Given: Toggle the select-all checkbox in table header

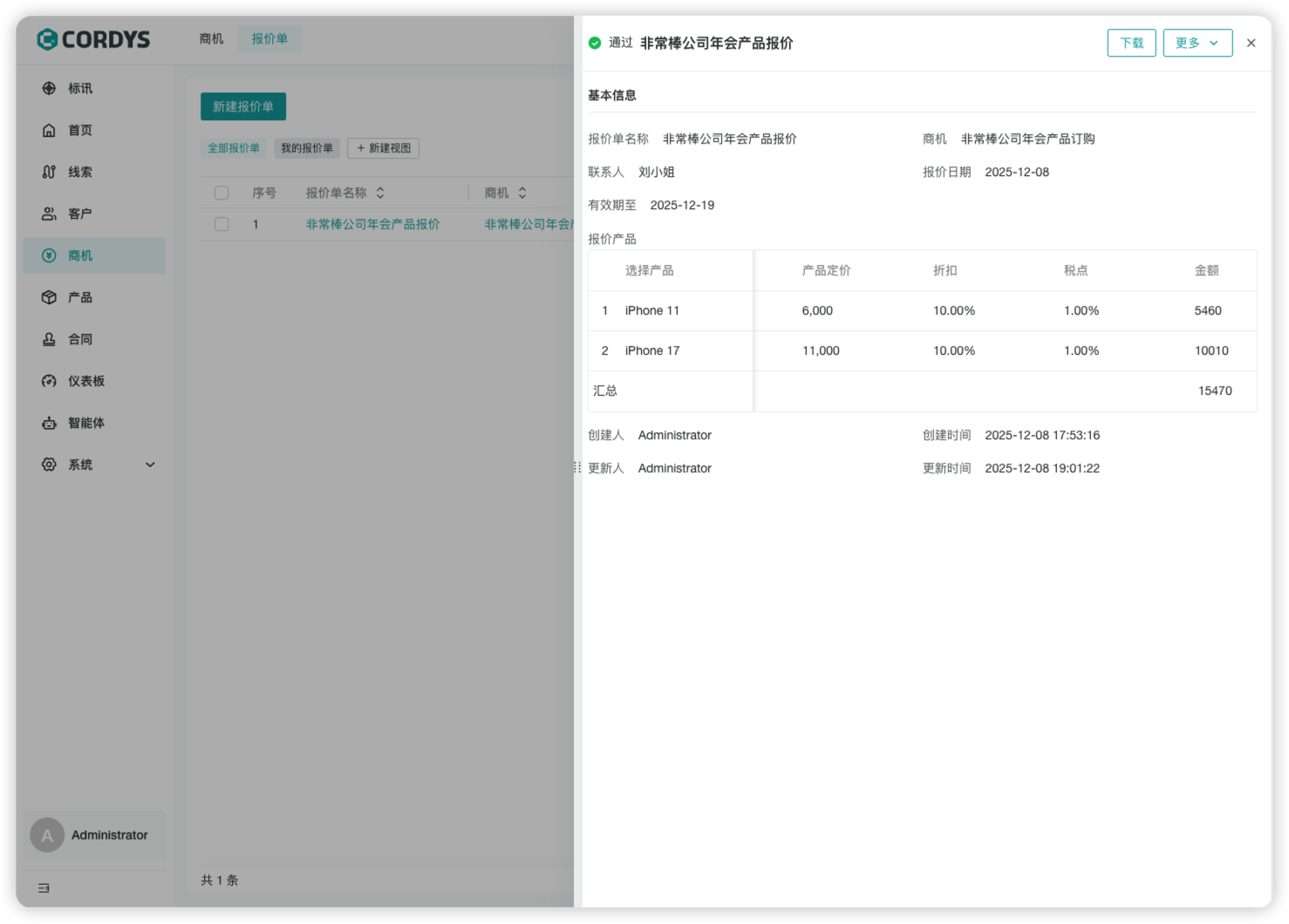Looking at the screenshot, I should coord(222,193).
